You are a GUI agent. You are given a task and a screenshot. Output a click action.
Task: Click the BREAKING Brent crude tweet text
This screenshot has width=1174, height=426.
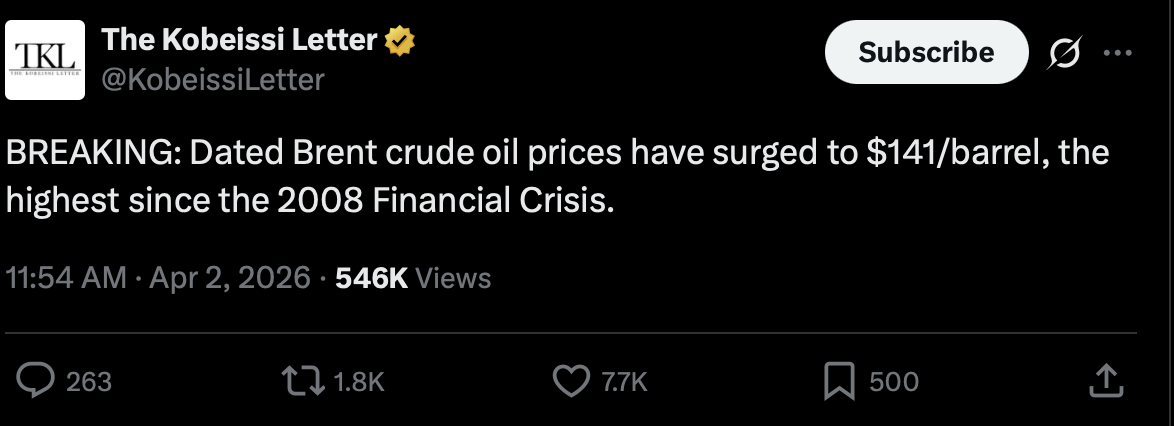(x=558, y=177)
